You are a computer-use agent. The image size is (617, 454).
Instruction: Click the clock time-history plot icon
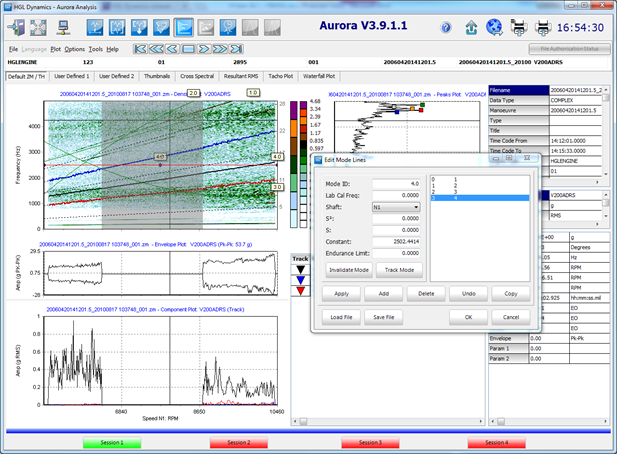228,28
